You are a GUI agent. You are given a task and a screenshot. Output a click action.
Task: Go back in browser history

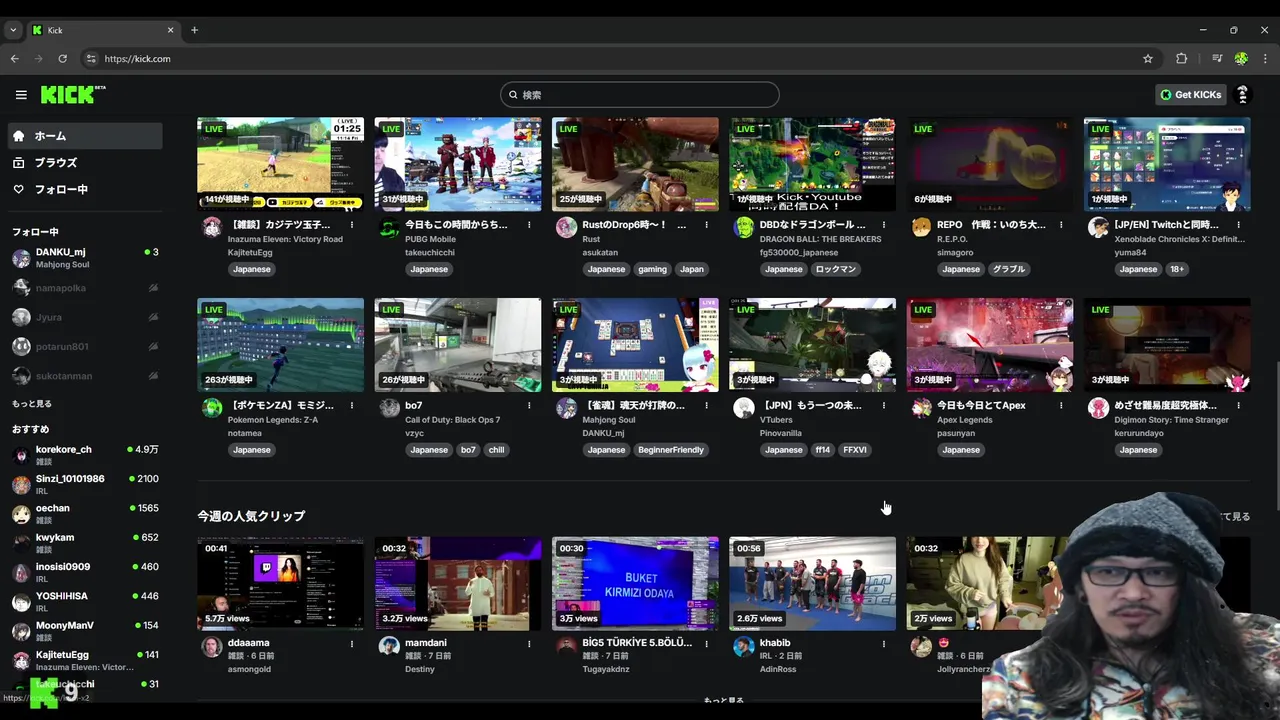point(14,59)
